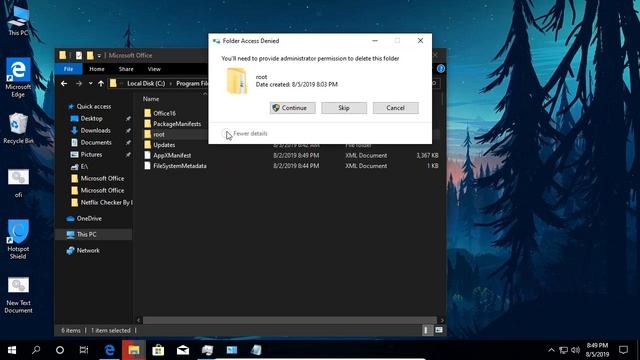640x360 pixels.
Task: Open Action Center notifications icon
Action: coord(623,350)
